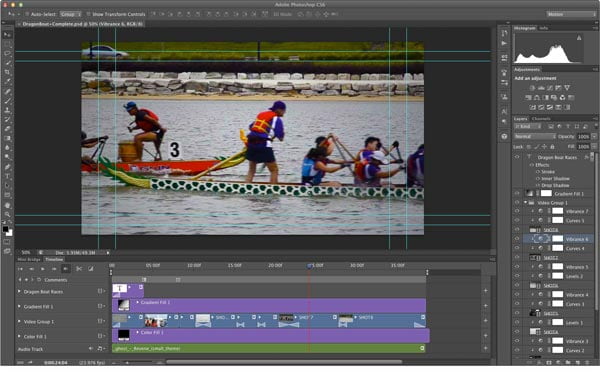600x372 pixels.
Task: Select the Move tool
Action: 7,35
